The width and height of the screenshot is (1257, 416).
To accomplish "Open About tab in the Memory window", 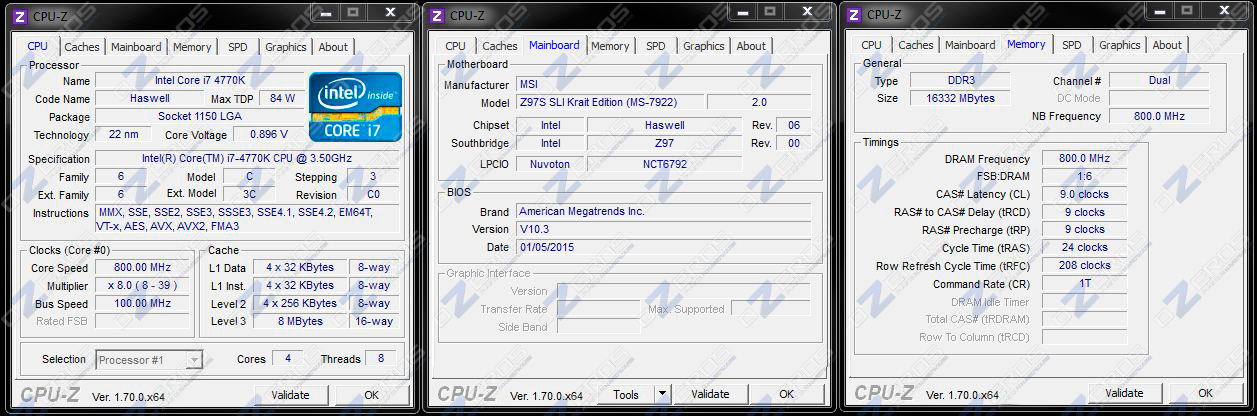I will click(1167, 45).
